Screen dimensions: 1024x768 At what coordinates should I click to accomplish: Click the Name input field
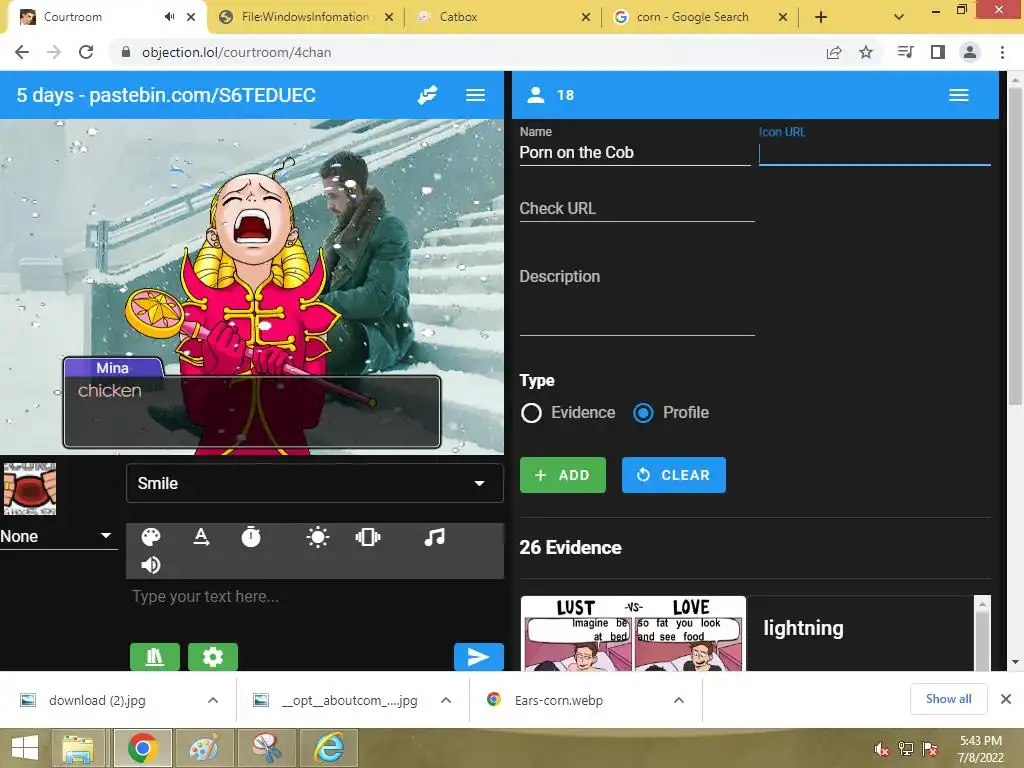click(x=635, y=153)
